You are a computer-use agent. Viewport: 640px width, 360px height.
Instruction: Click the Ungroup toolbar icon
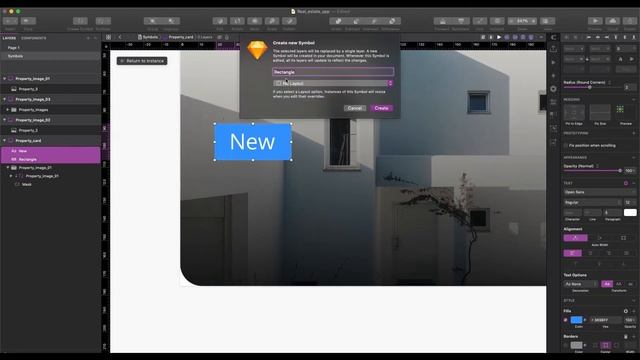tap(171, 21)
